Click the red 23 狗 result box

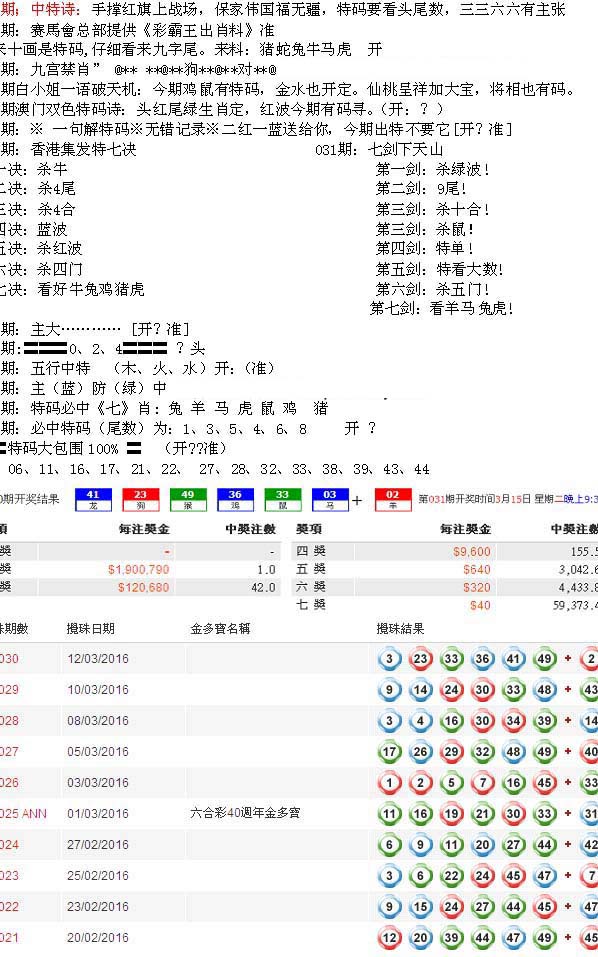click(140, 499)
